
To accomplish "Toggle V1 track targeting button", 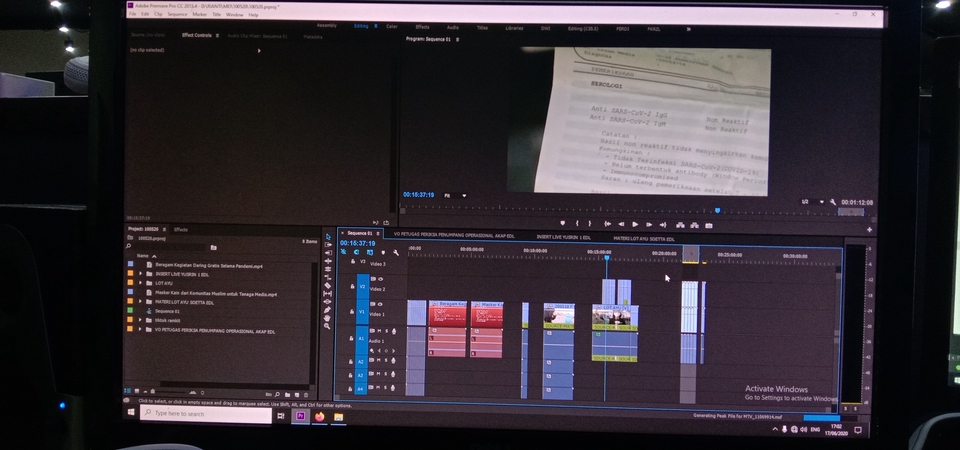I will (x=362, y=312).
